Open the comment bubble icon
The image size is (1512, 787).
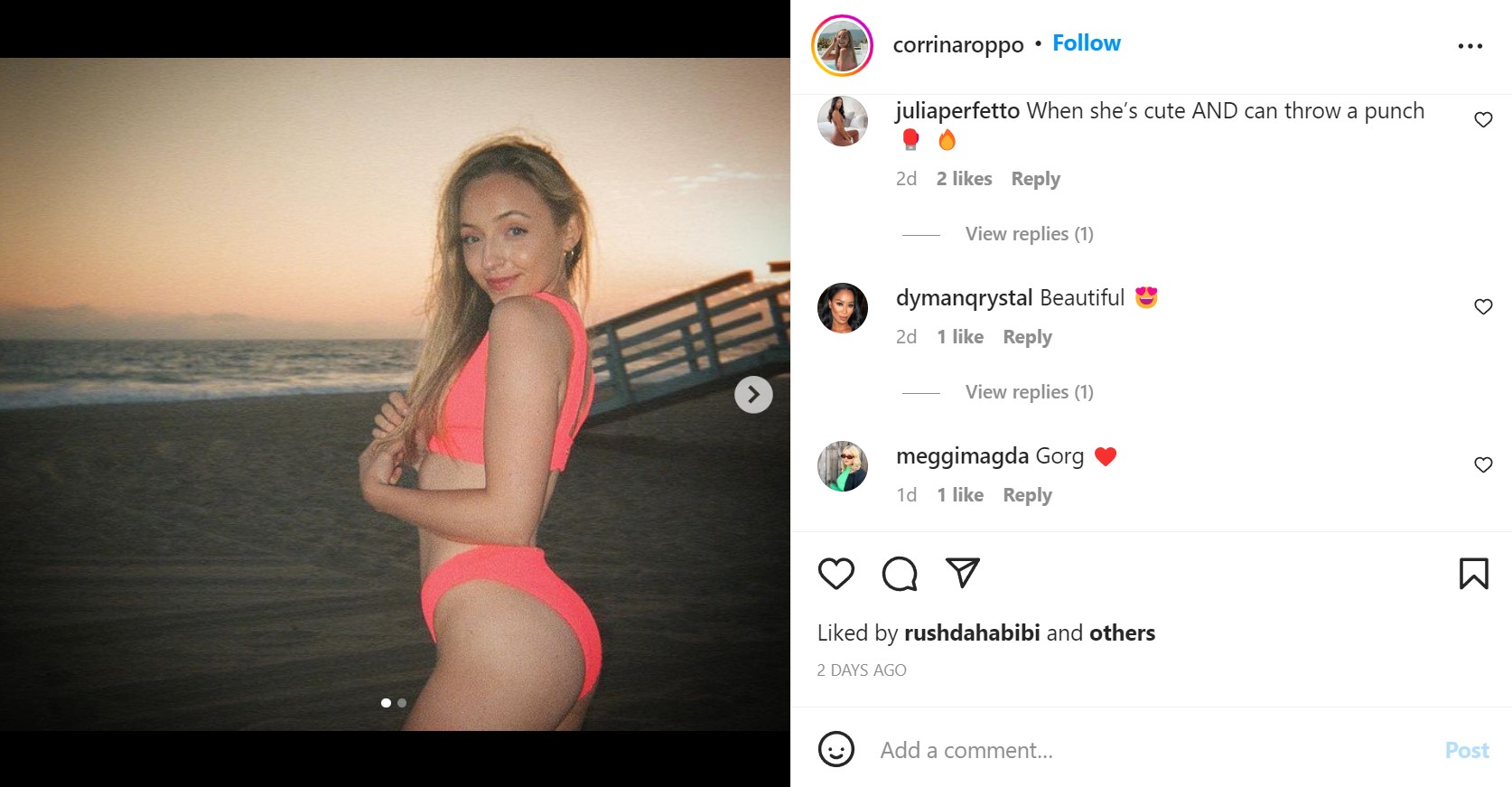900,573
